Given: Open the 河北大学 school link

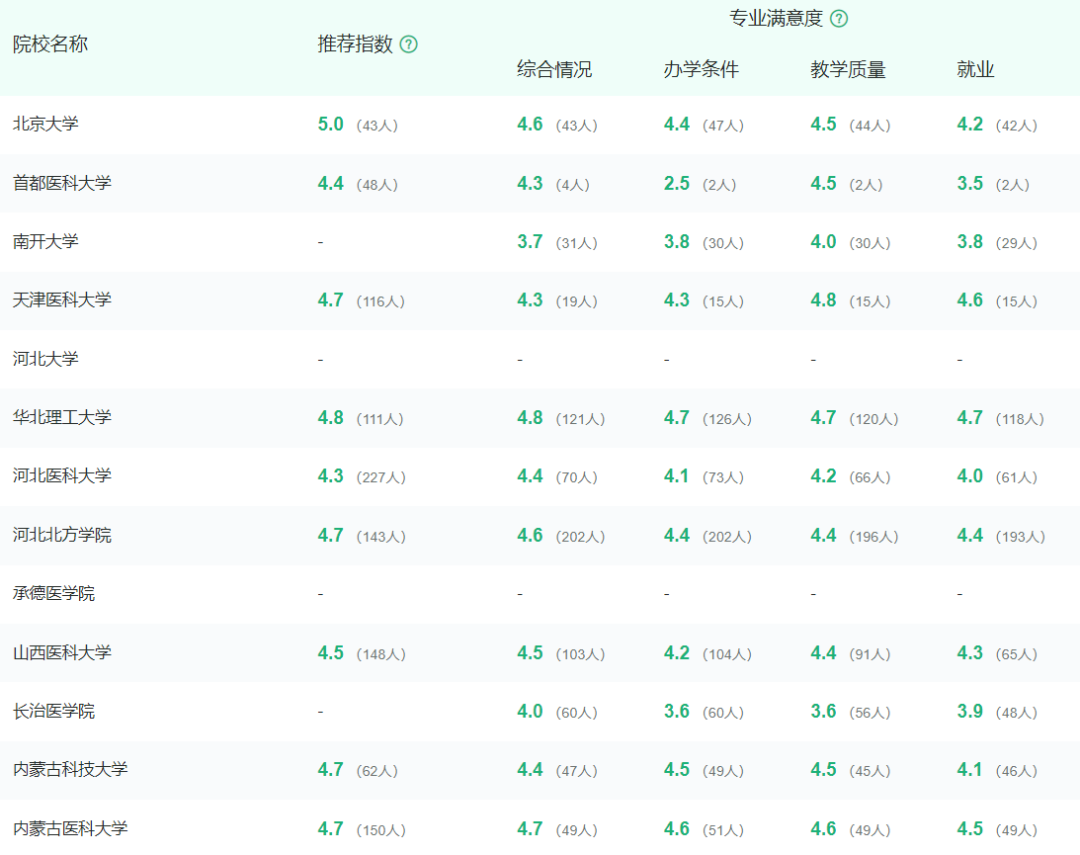Looking at the screenshot, I should [45, 359].
